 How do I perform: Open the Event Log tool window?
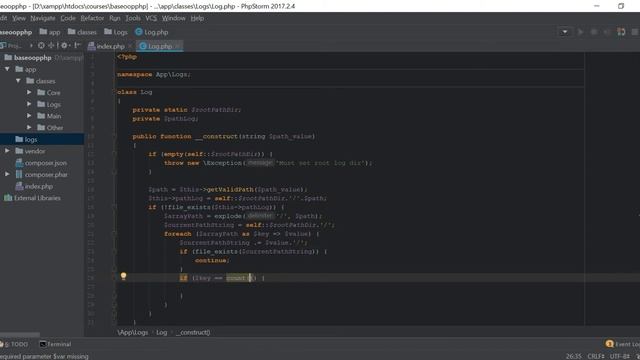(x=622, y=344)
